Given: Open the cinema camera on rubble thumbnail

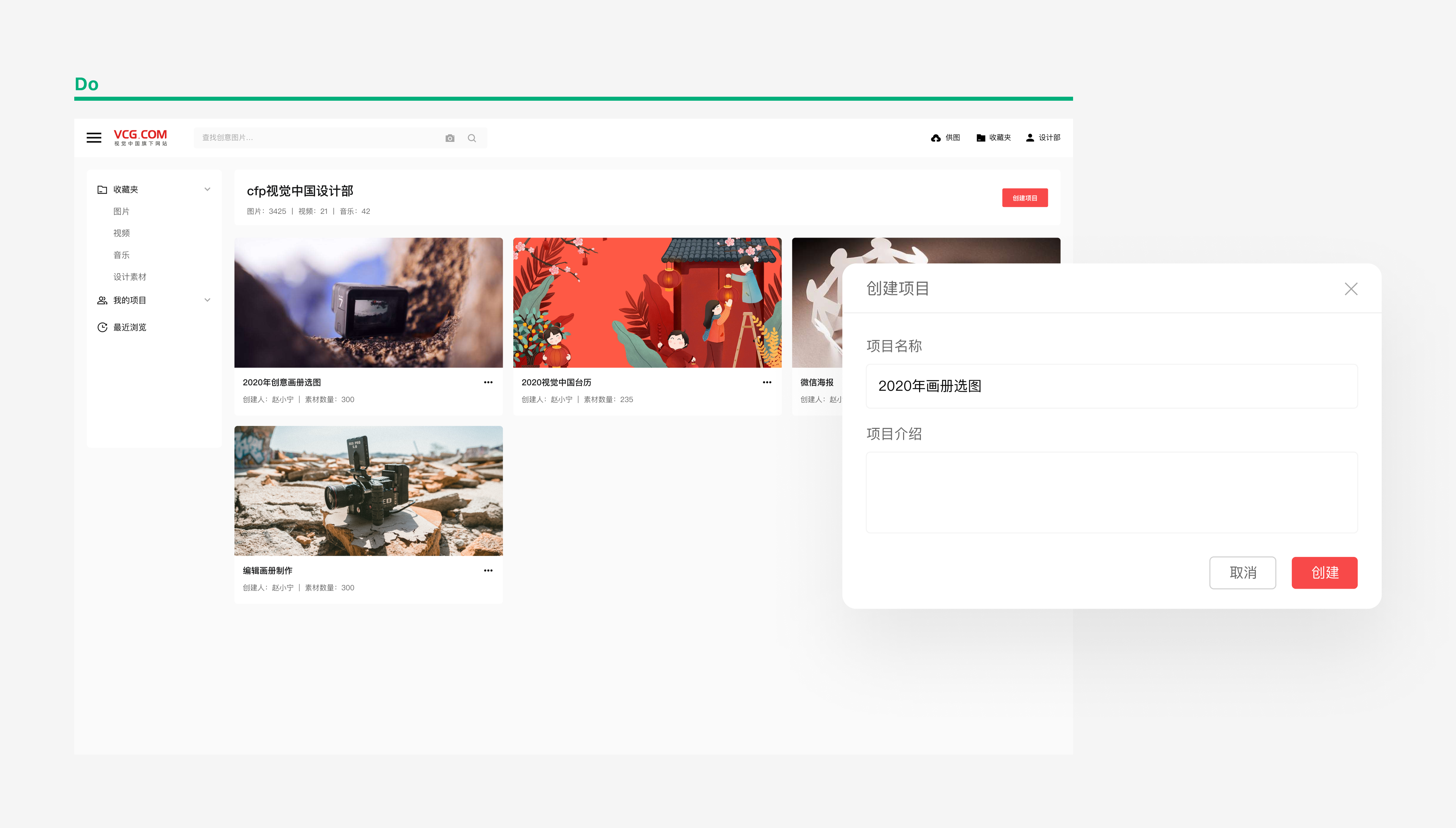Looking at the screenshot, I should click(x=369, y=491).
